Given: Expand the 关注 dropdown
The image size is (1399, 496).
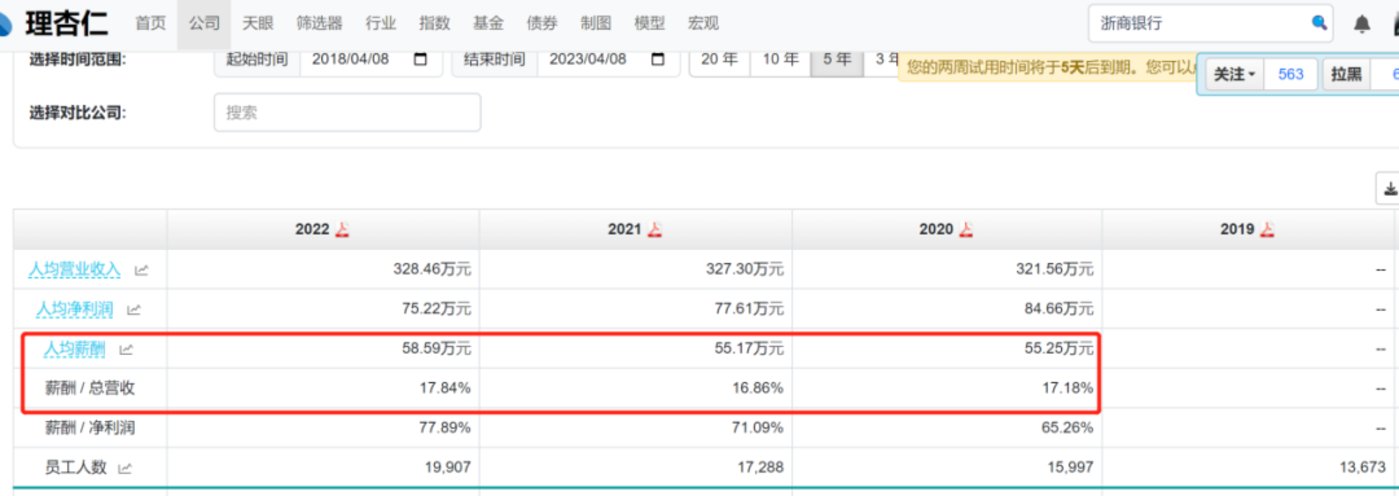Looking at the screenshot, I should [1234, 74].
